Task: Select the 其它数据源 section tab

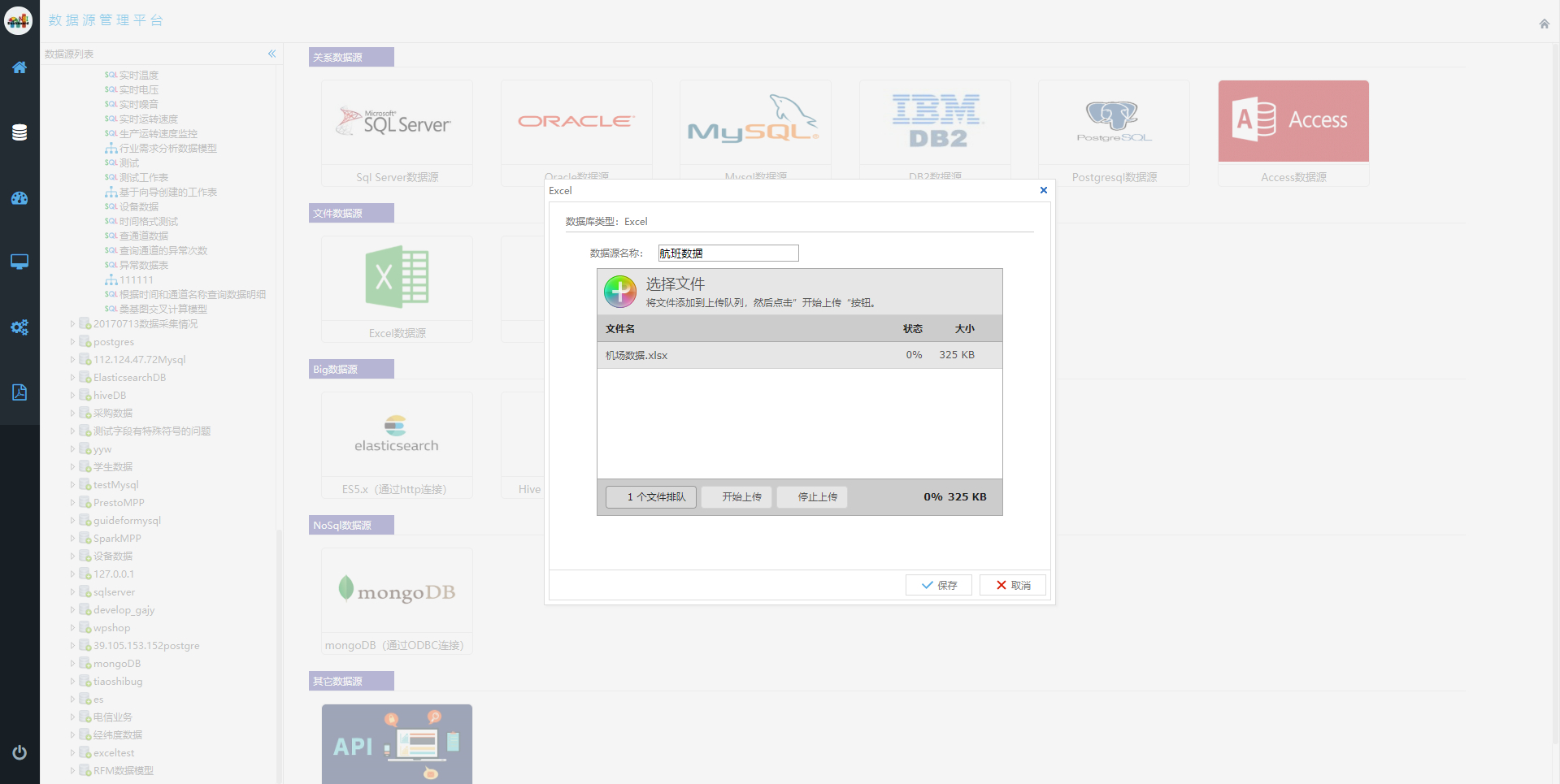Action: [351, 682]
